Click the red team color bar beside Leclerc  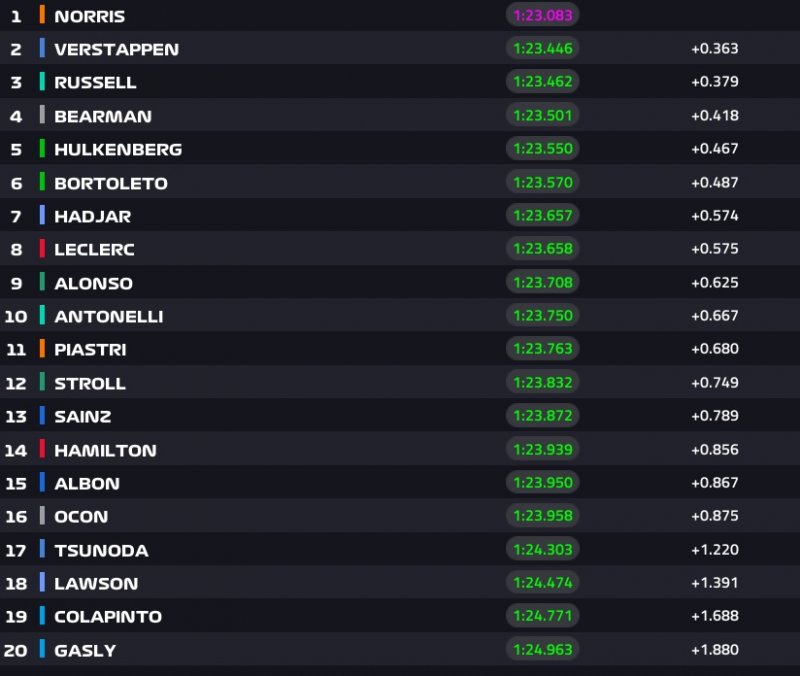(42, 249)
